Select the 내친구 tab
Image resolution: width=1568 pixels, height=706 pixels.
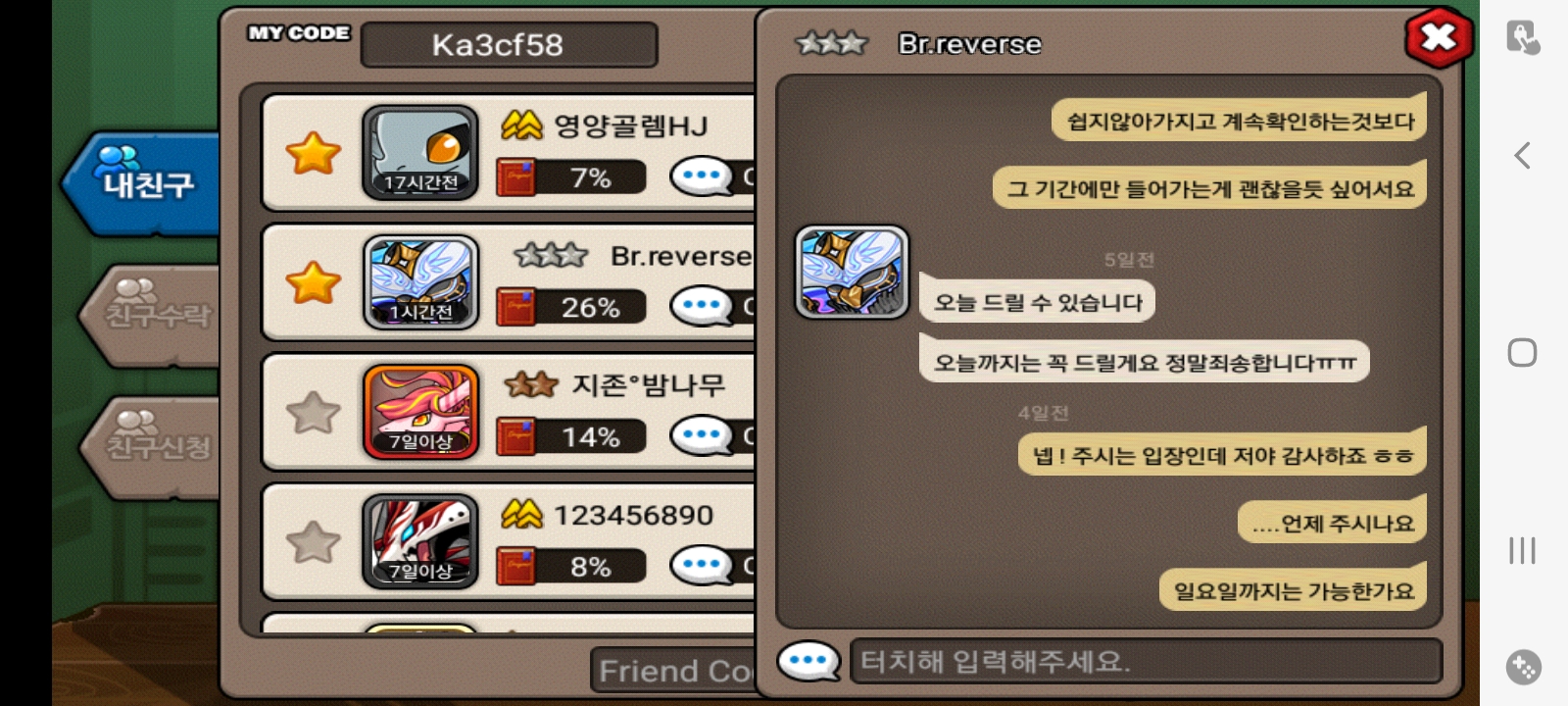point(142,182)
